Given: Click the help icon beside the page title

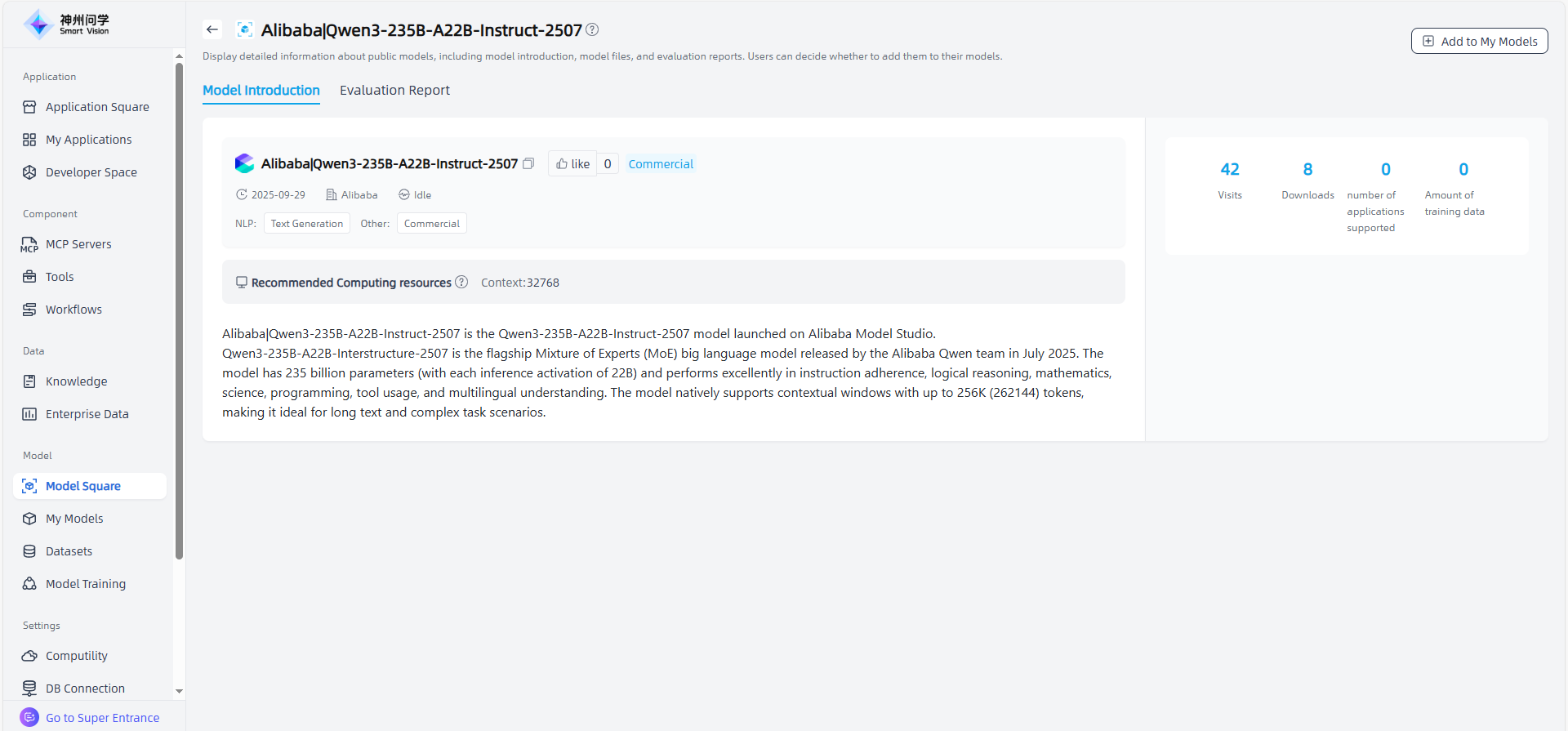Looking at the screenshot, I should point(592,30).
